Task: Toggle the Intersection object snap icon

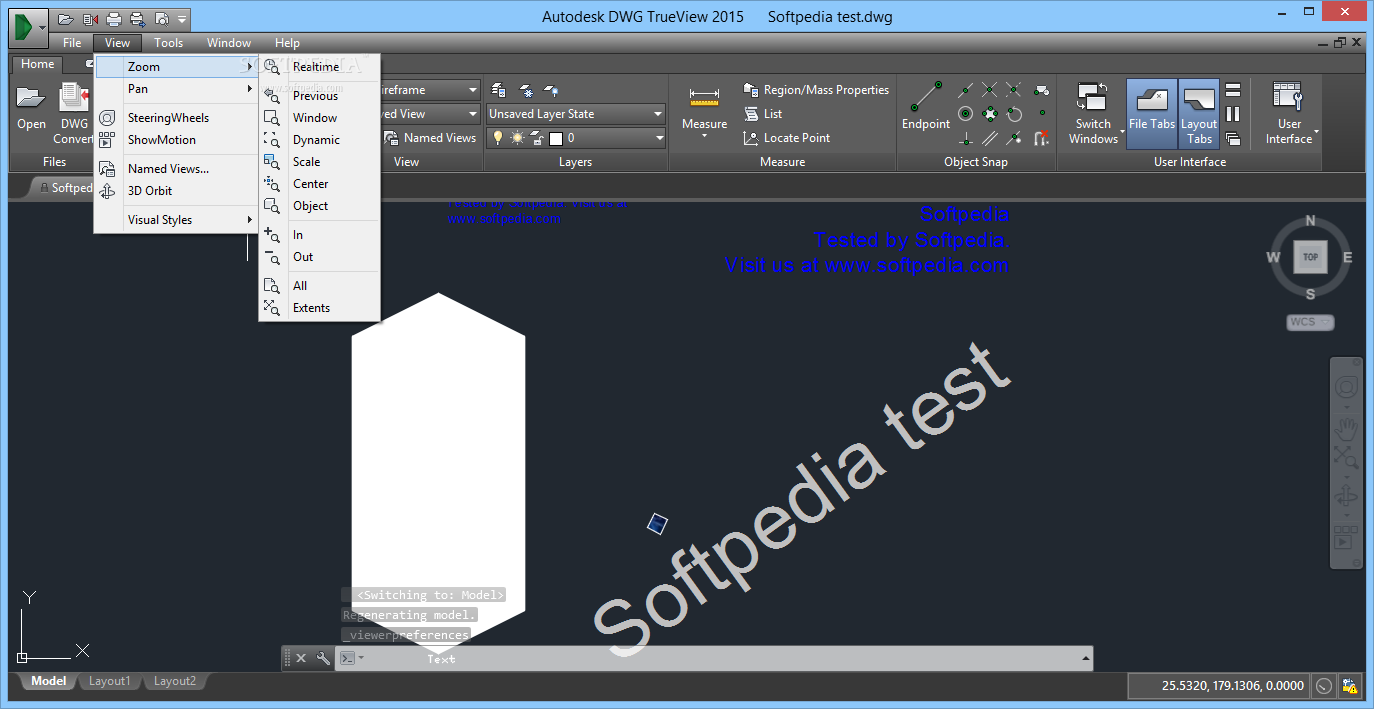Action: tap(990, 90)
